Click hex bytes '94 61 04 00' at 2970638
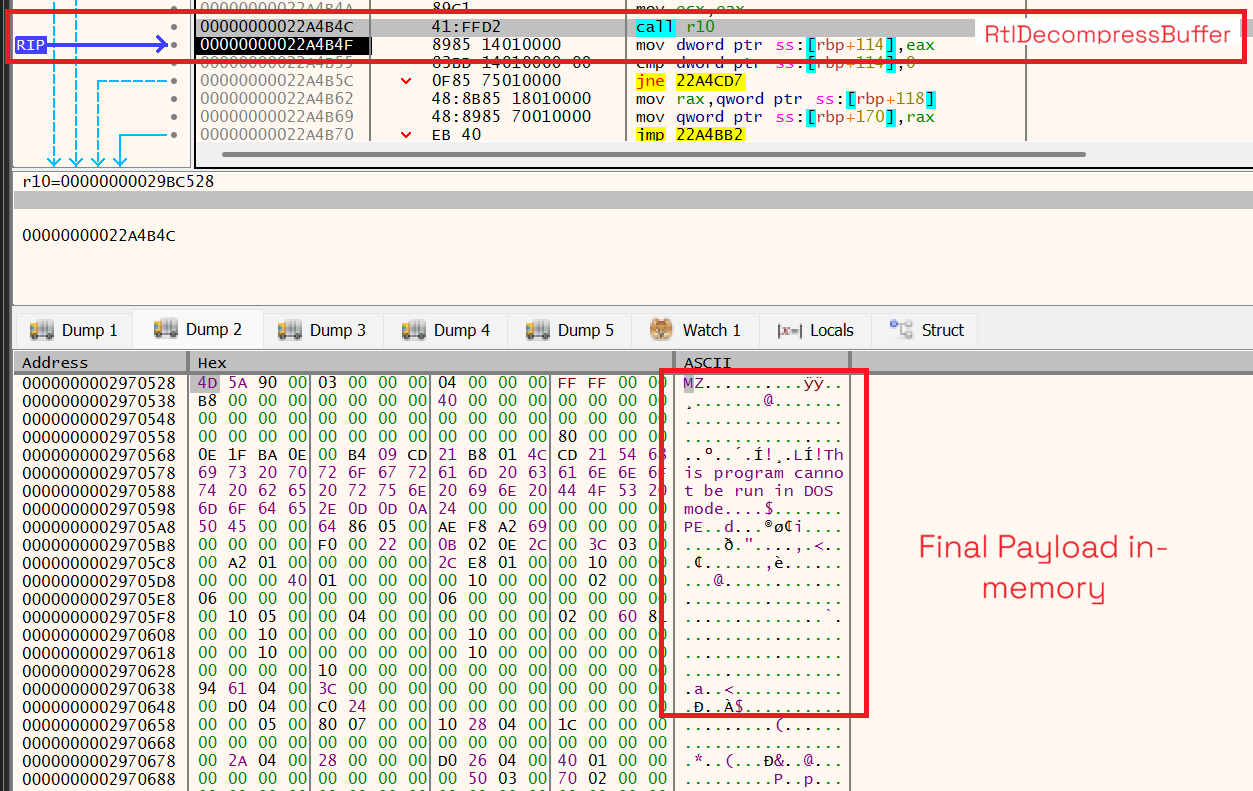1253x791 pixels. pos(252,689)
